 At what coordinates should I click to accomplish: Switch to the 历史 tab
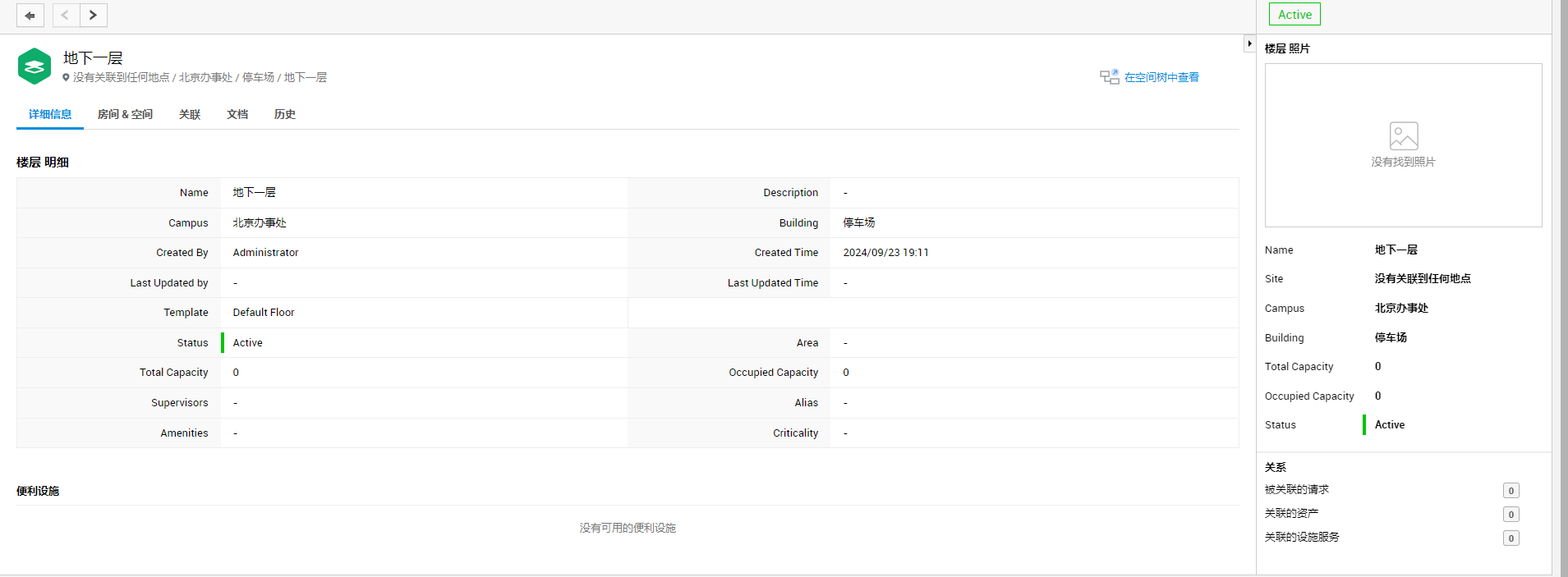click(285, 114)
